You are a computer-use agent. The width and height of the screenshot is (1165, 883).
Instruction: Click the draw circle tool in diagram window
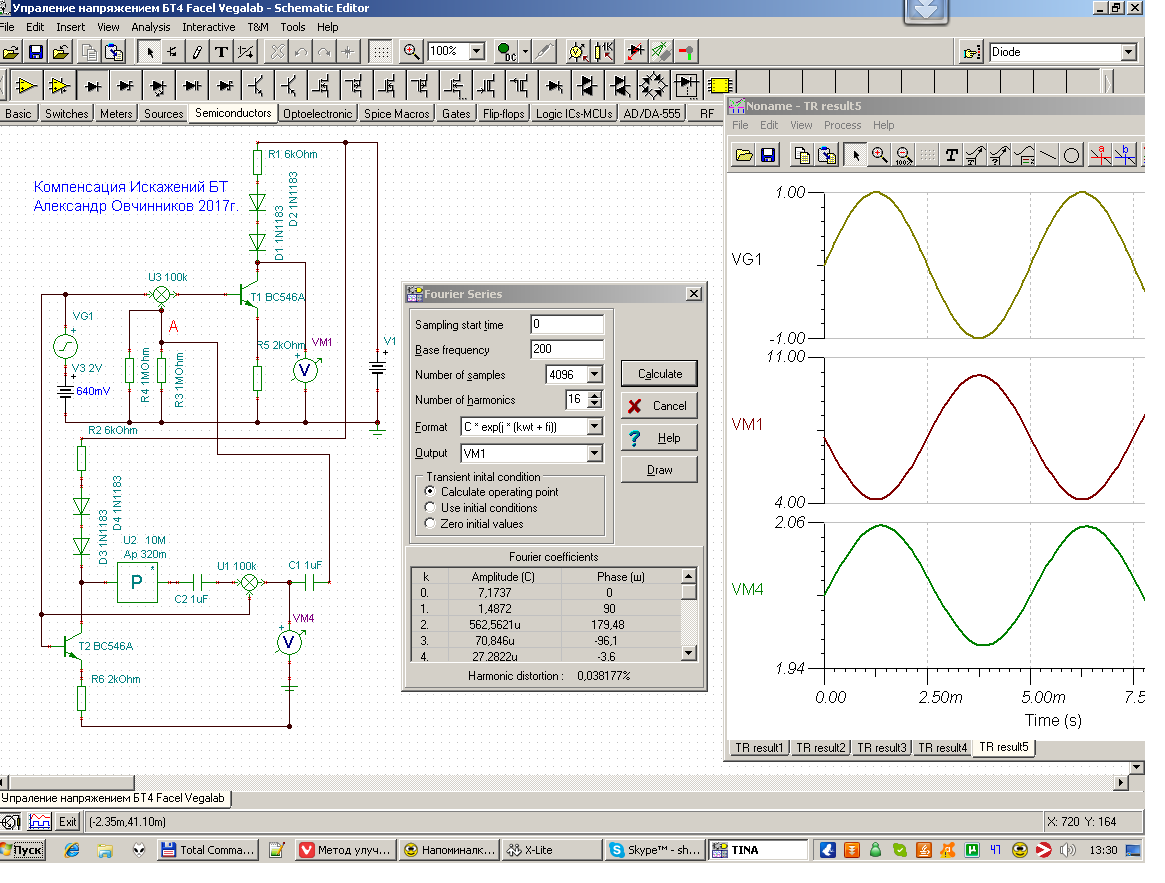[1071, 154]
